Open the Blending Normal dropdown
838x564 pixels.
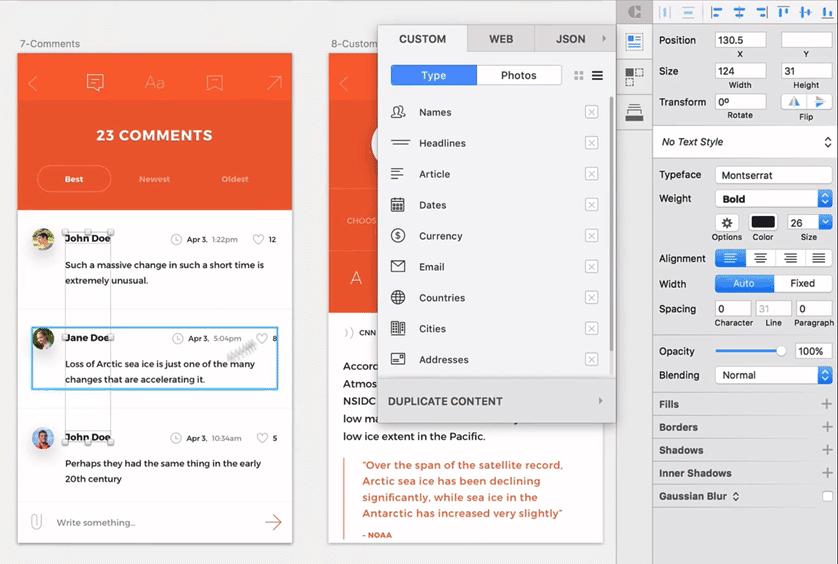point(774,376)
